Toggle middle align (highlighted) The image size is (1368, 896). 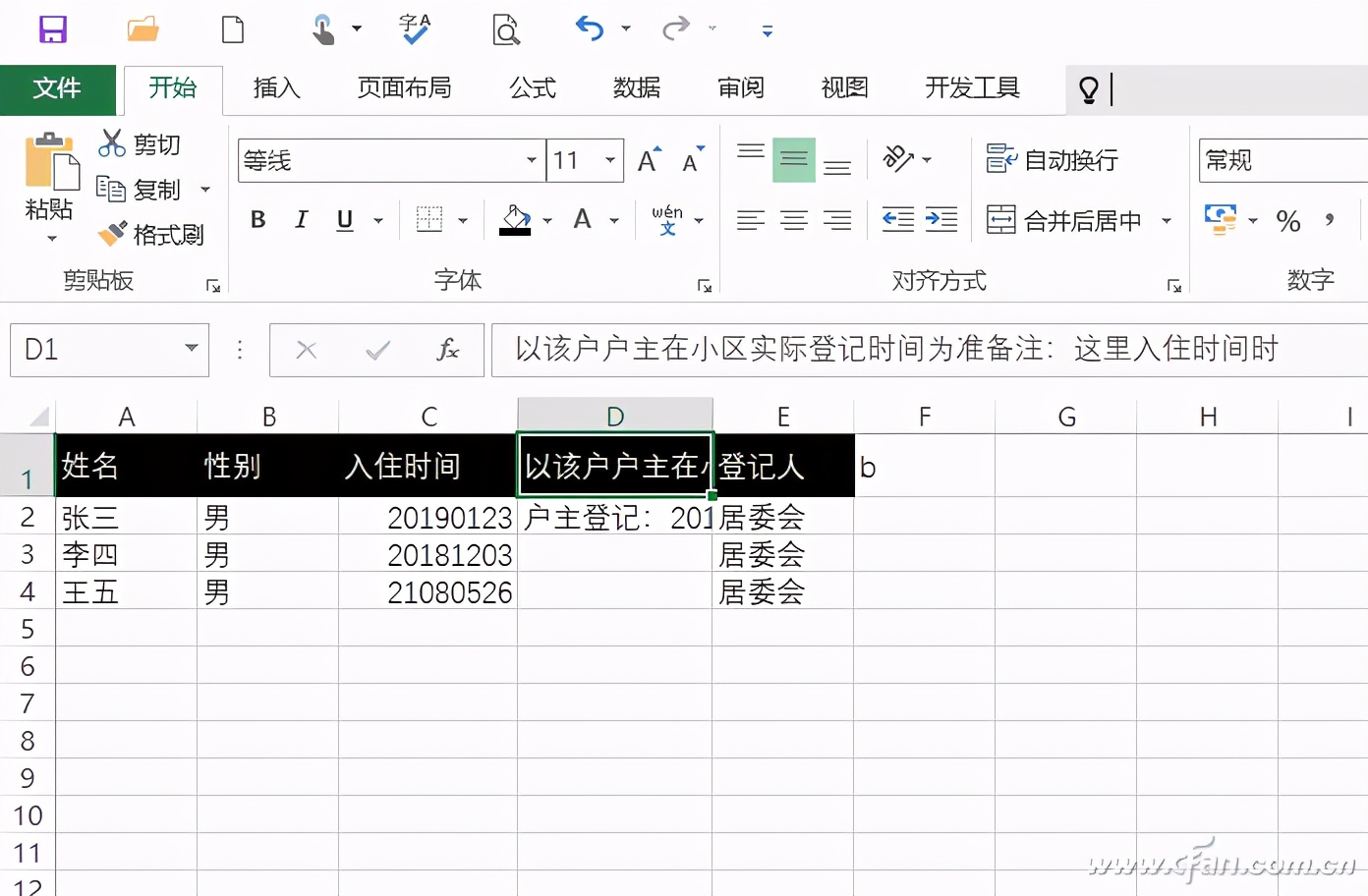click(794, 160)
